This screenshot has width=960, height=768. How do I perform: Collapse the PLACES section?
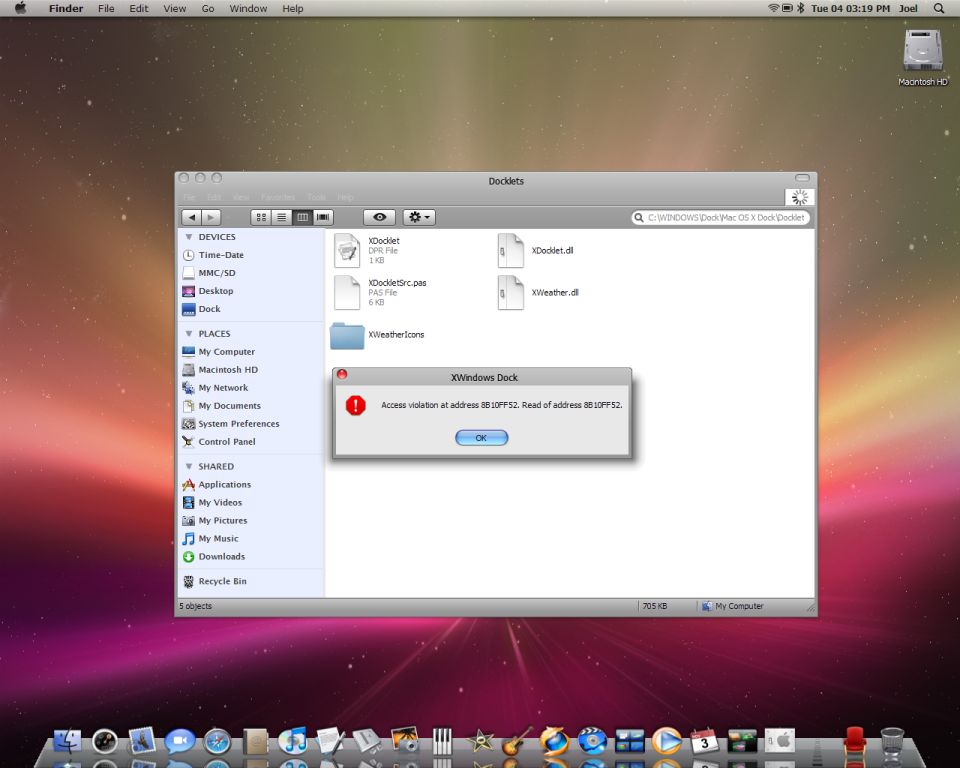(189, 334)
